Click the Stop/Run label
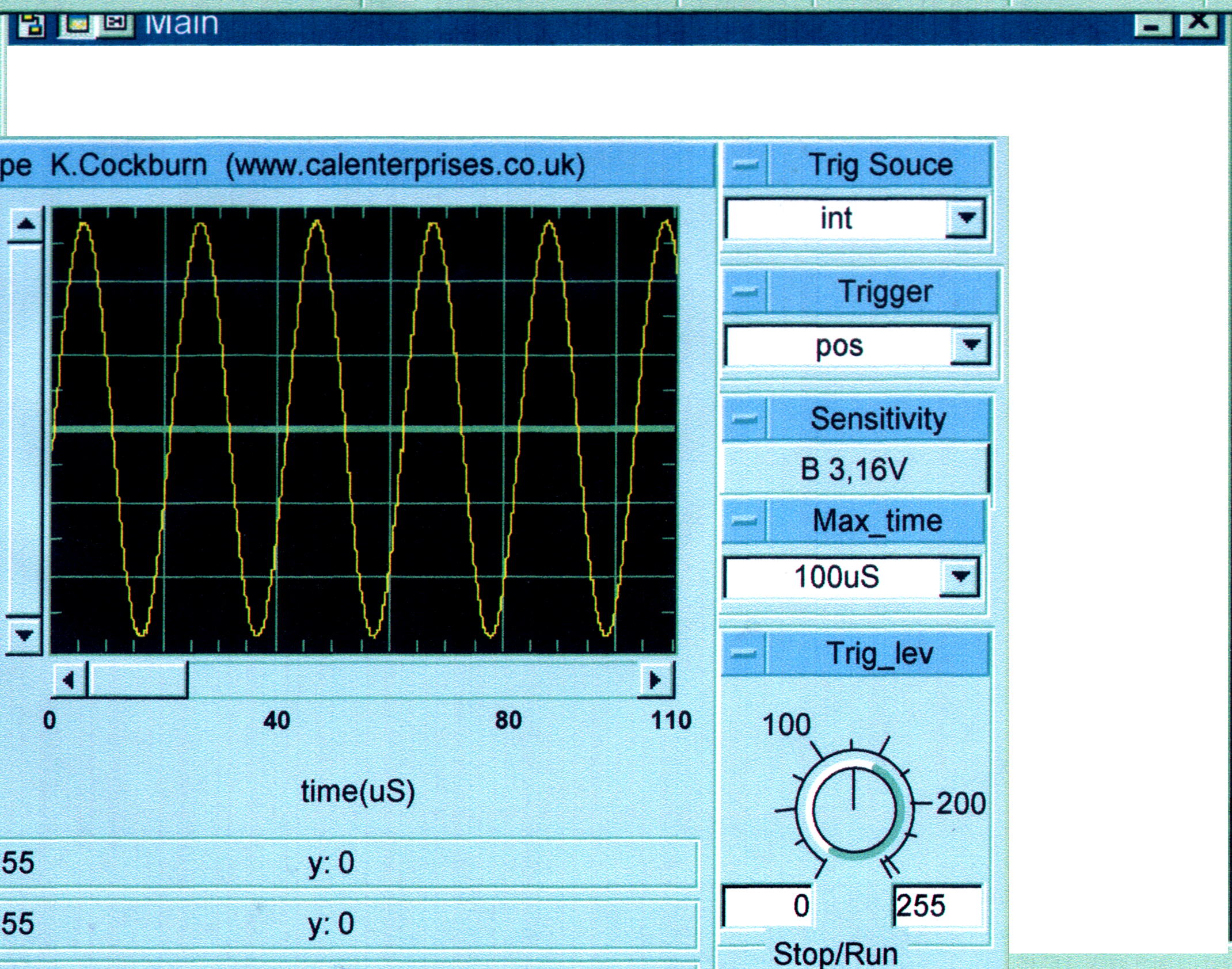This screenshot has height=969, width=1232. coord(835,954)
